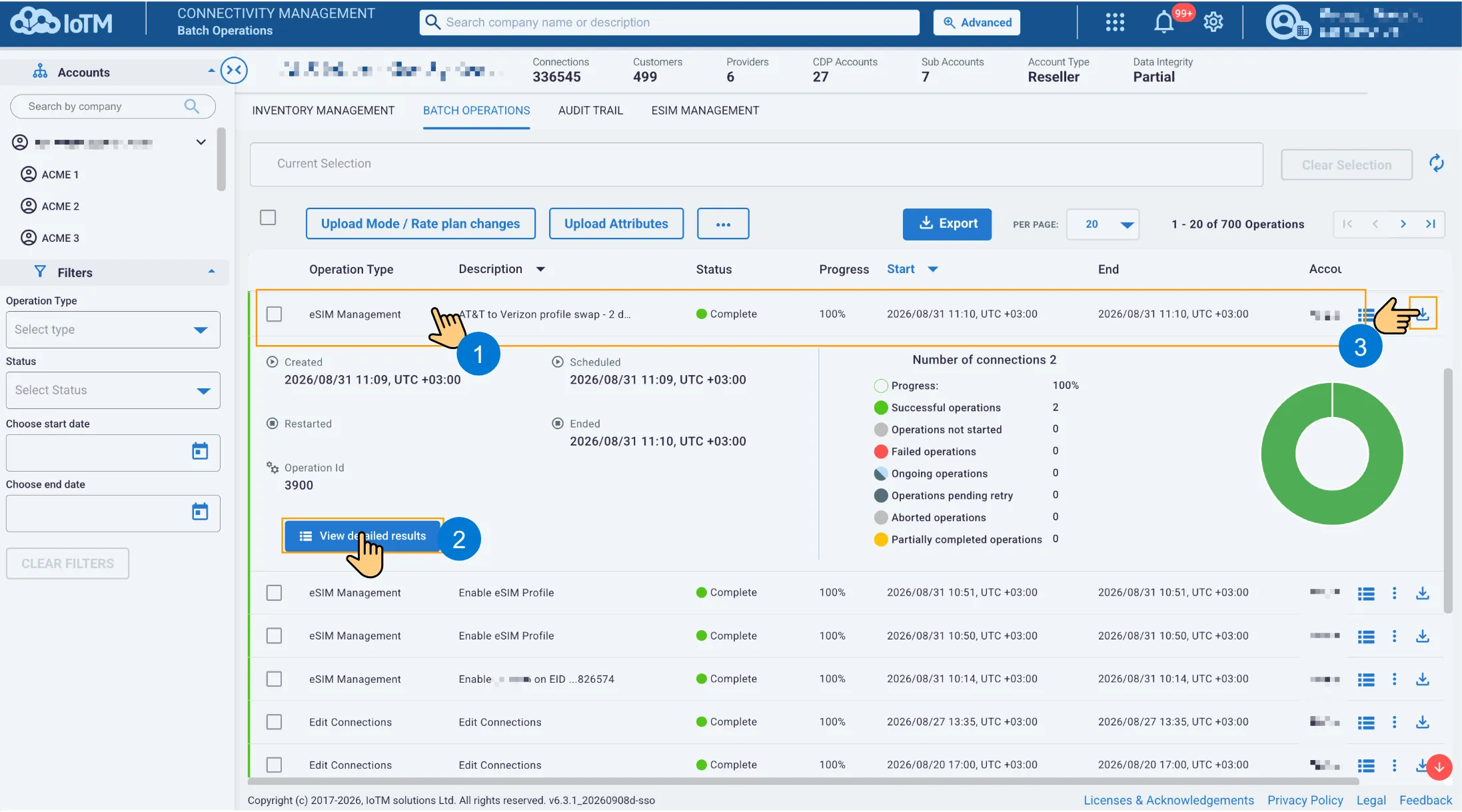The width and height of the screenshot is (1462, 812).
Task: Open the Feedback link
Action: (1425, 800)
